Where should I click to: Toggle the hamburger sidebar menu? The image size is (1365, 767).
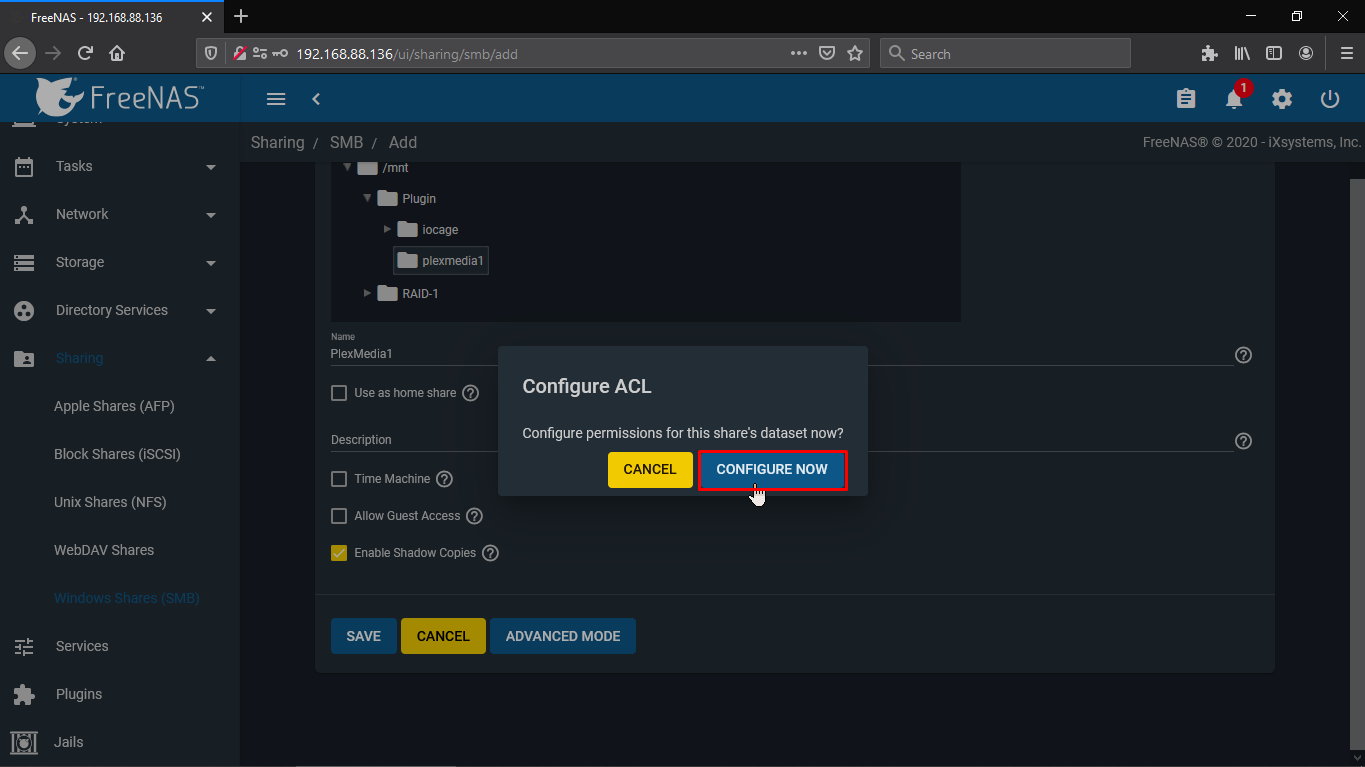pyautogui.click(x=276, y=99)
